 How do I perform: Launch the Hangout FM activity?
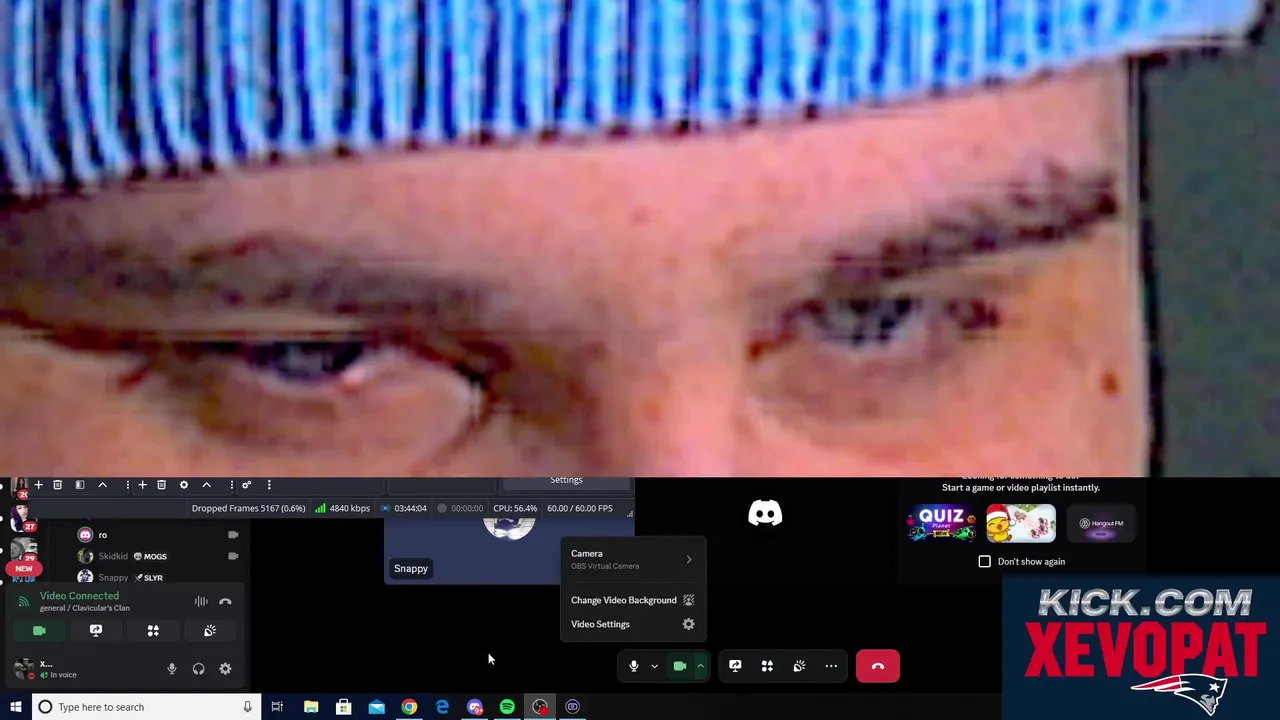[x=1100, y=523]
